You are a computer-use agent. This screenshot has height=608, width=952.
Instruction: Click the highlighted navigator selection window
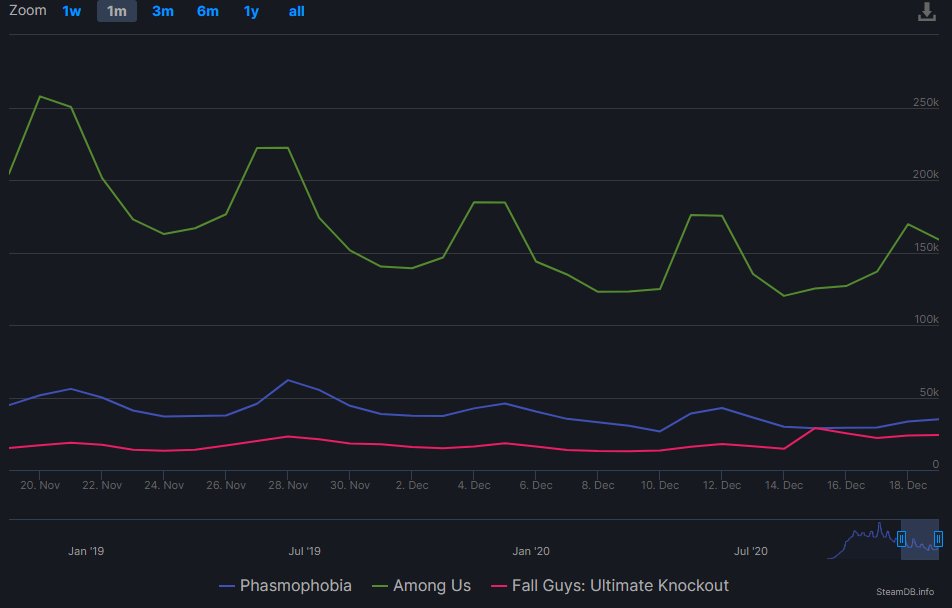[920, 539]
